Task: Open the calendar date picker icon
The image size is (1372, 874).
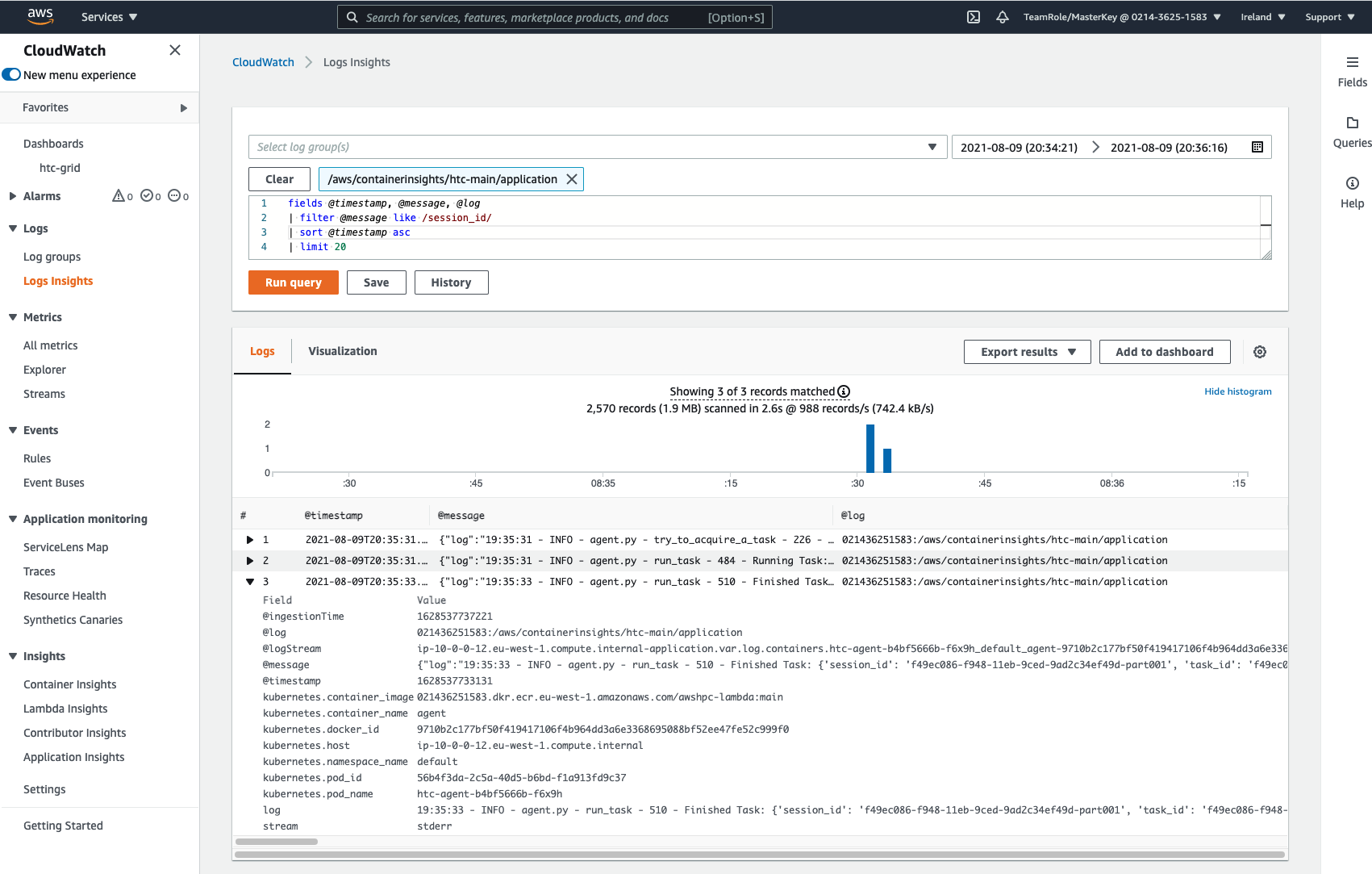Action: click(1257, 147)
